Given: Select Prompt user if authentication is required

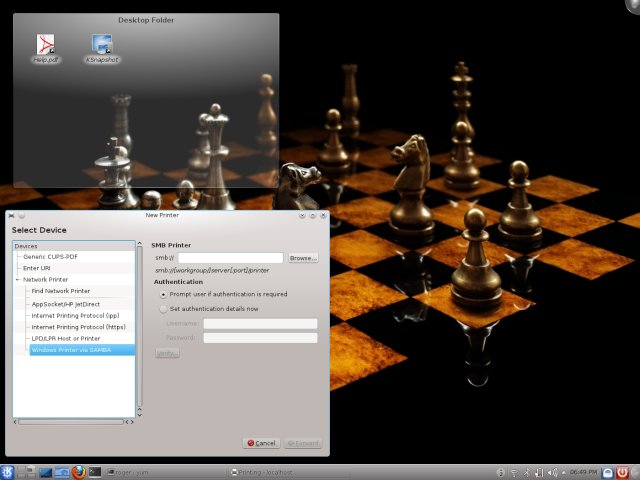Looking at the screenshot, I should [163, 294].
